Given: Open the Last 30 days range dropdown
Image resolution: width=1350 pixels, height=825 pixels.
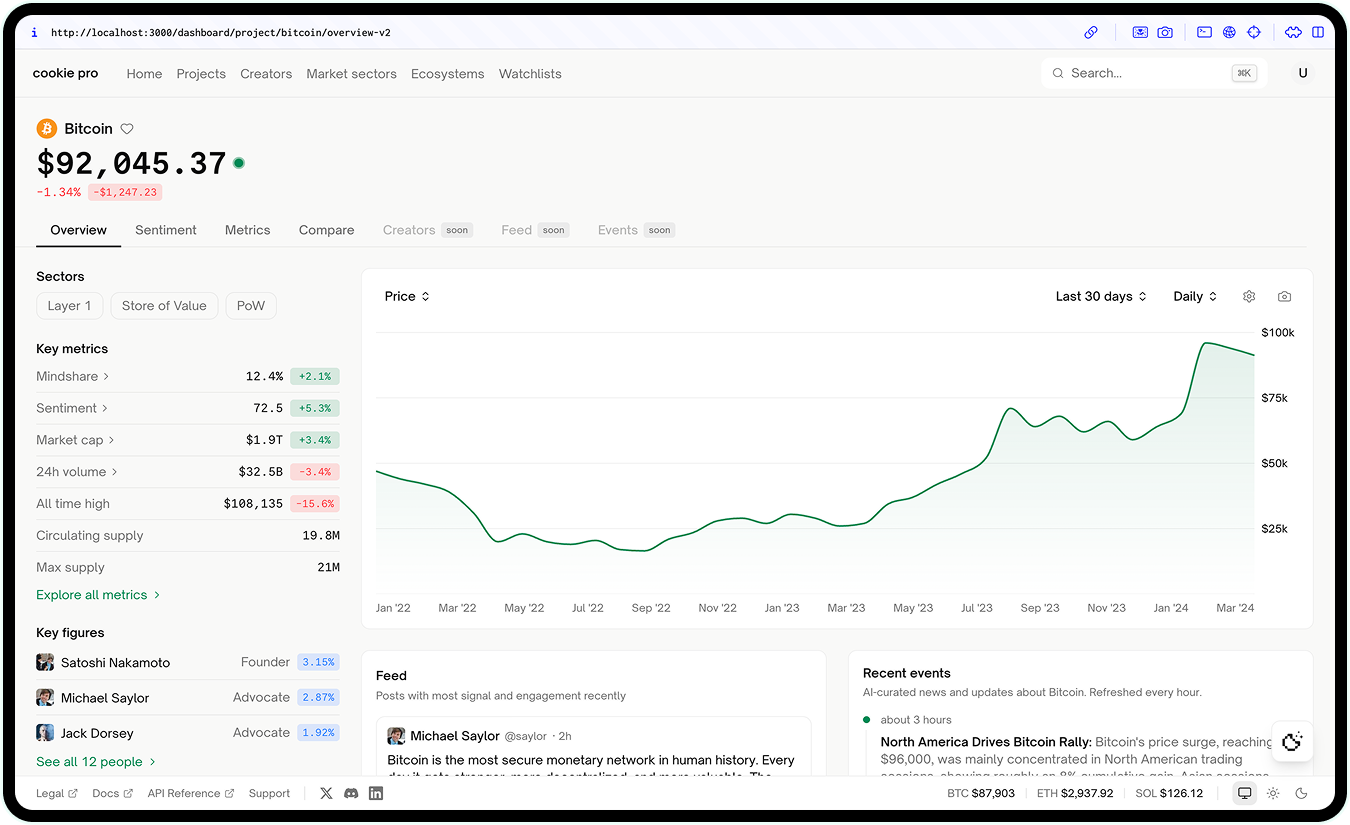Looking at the screenshot, I should click(1101, 296).
